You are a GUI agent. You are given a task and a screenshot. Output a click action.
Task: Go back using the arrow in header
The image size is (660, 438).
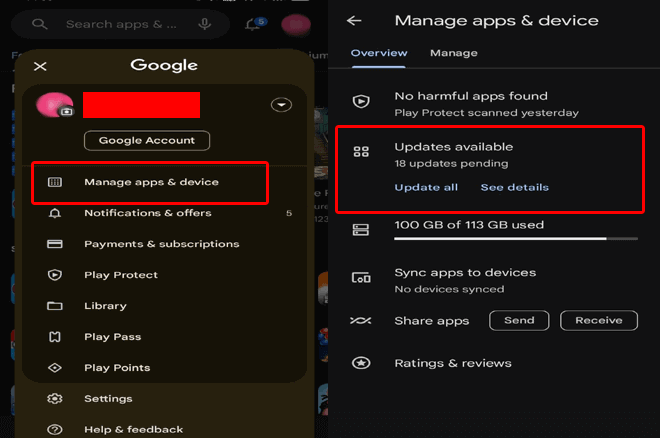coord(354,21)
